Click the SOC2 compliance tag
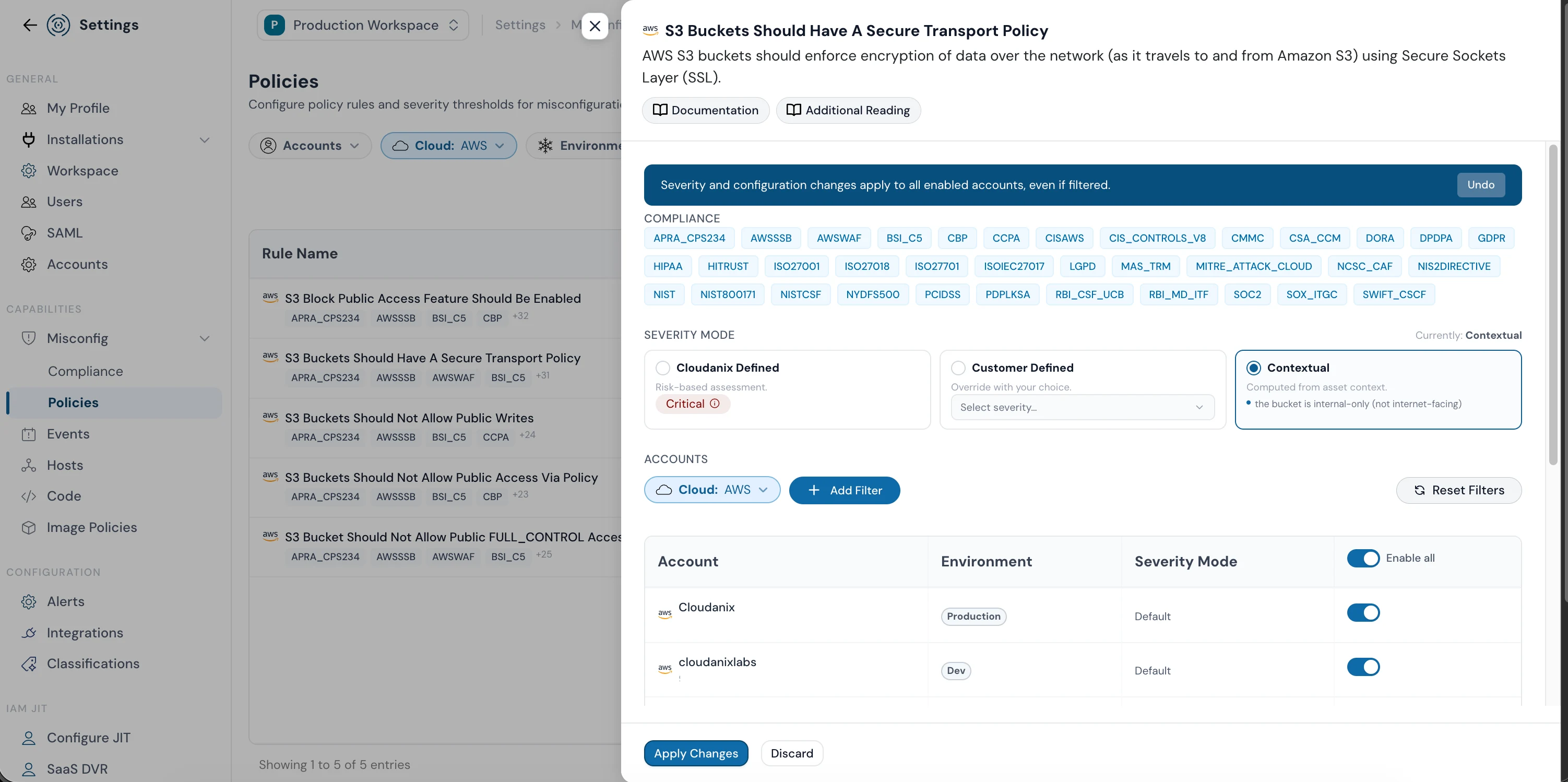 (1247, 294)
